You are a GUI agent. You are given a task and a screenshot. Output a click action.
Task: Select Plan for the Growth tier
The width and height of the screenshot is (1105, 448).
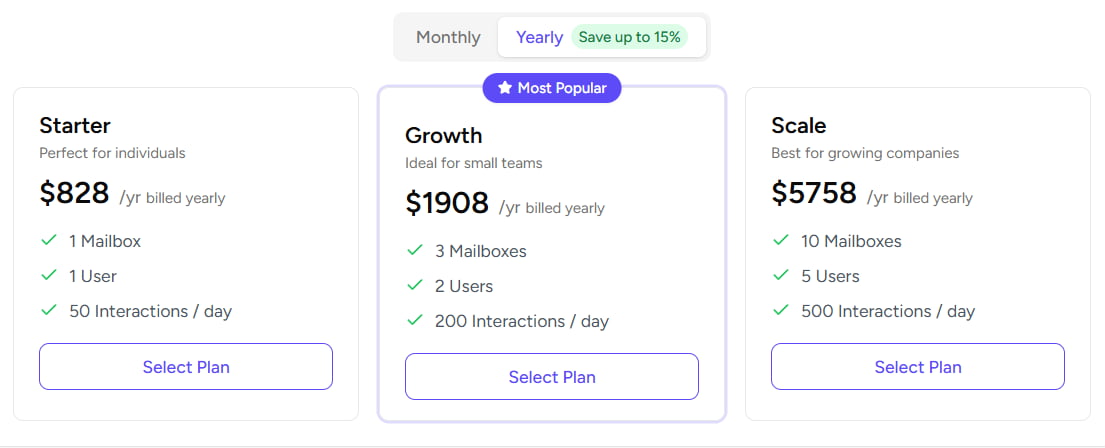pyautogui.click(x=552, y=377)
